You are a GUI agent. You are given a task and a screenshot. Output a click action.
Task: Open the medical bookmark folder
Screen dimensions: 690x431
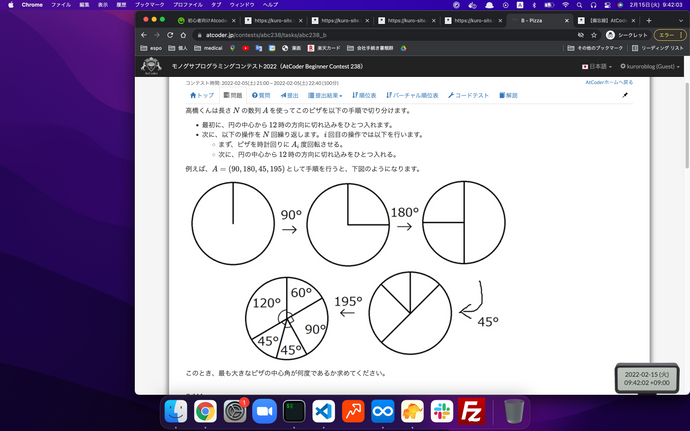tap(208, 48)
